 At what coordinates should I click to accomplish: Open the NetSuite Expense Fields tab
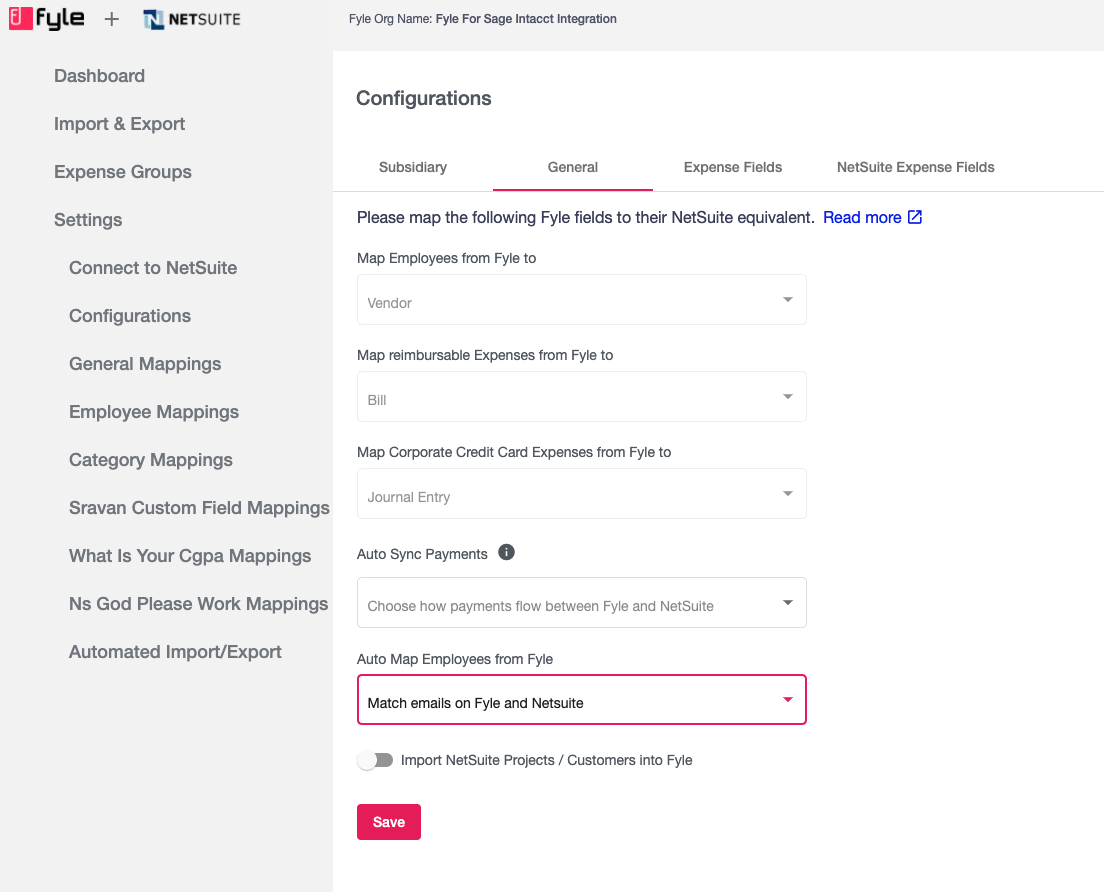click(x=915, y=167)
